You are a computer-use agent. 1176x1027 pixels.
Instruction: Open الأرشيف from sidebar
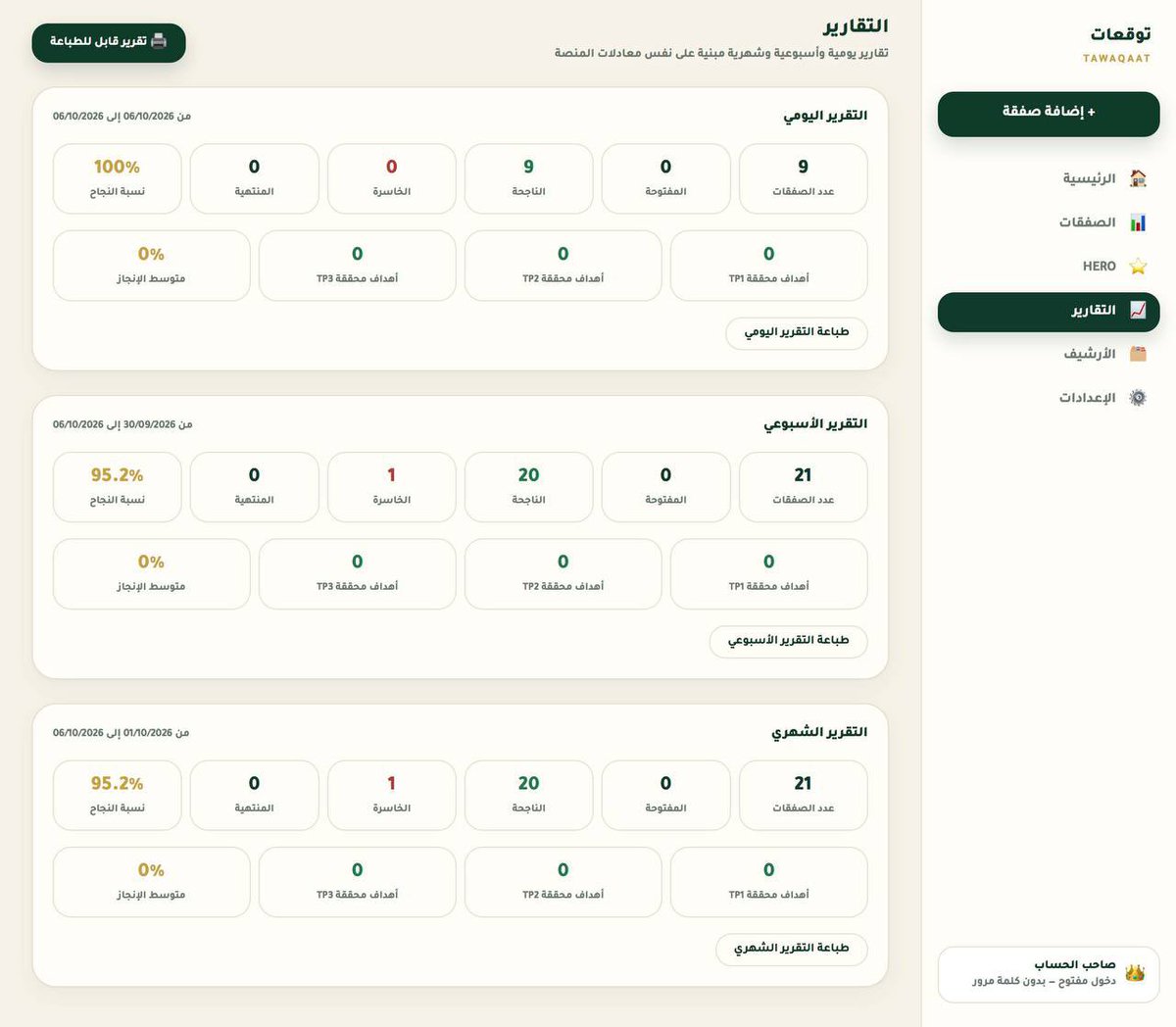click(x=1049, y=354)
